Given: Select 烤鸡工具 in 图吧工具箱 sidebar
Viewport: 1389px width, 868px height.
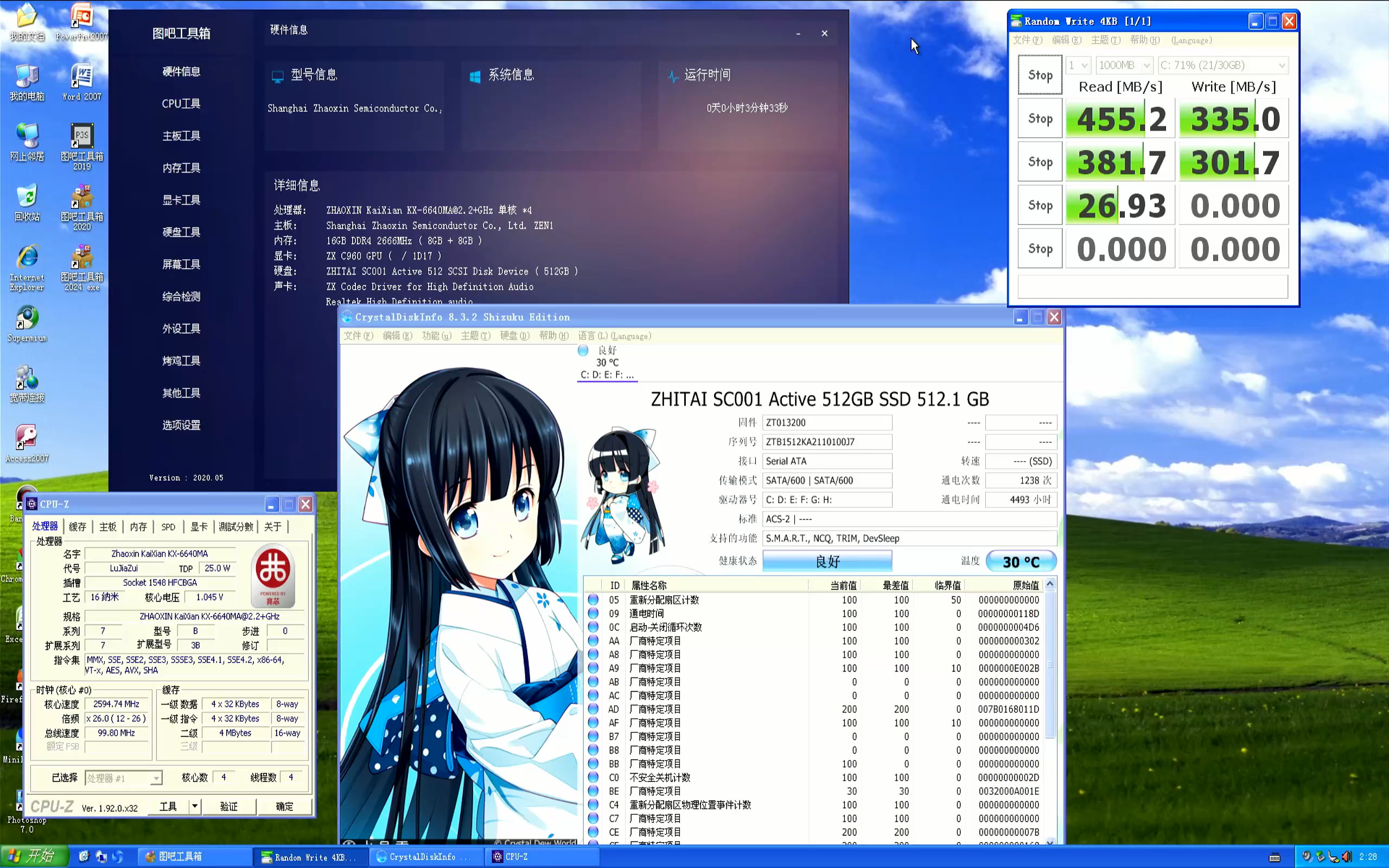Looking at the screenshot, I should 181,361.
